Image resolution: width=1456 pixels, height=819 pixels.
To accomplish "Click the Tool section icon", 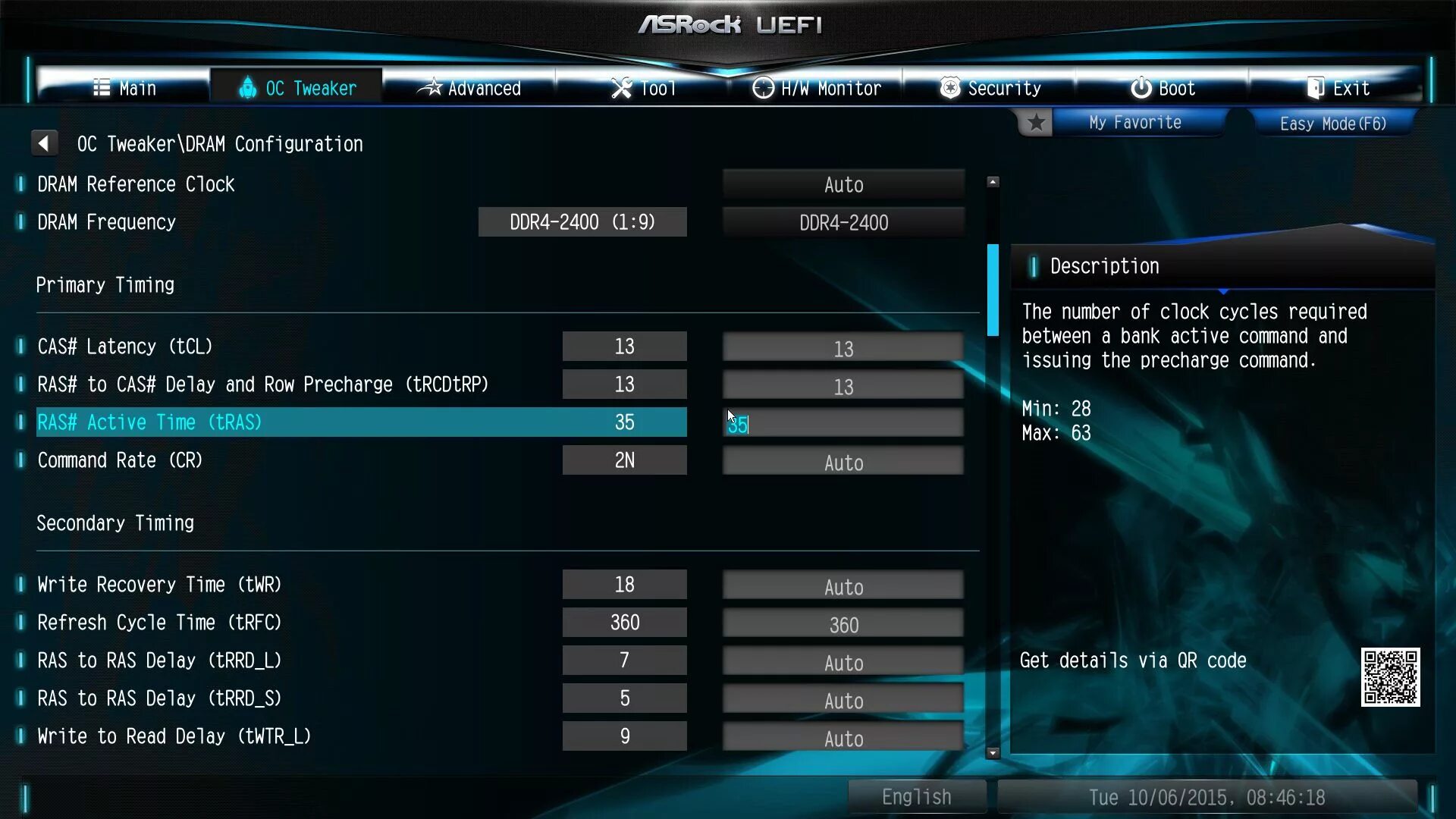I will (620, 88).
